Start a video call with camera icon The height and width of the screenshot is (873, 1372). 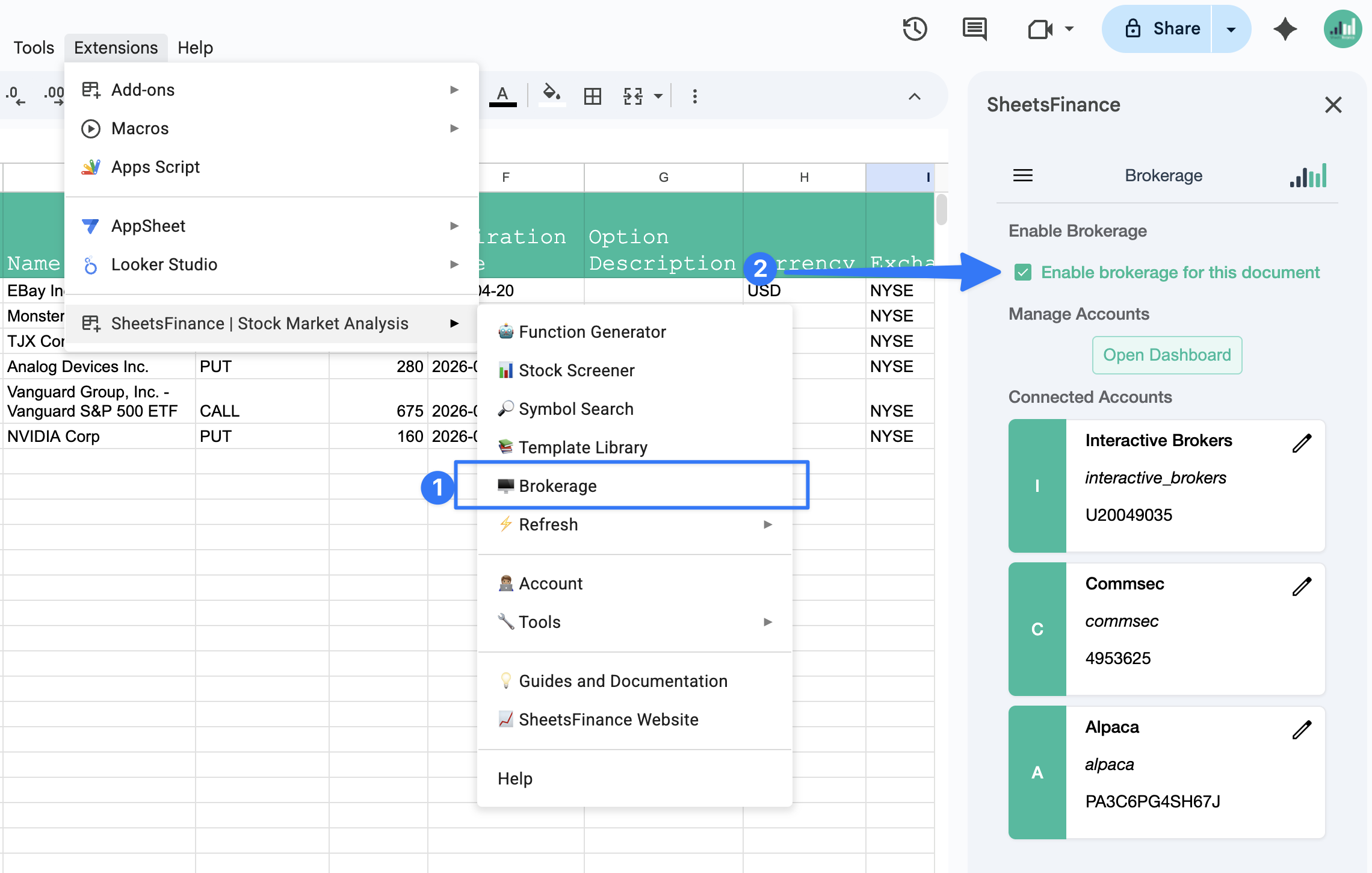click(1040, 29)
